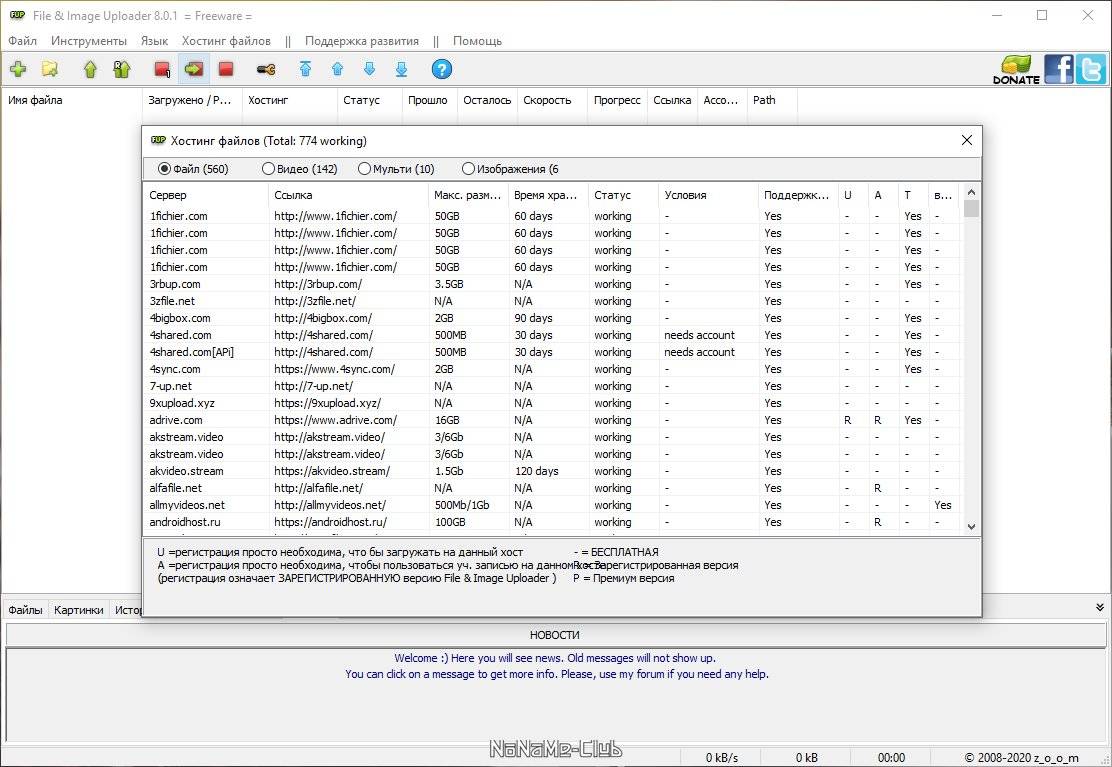Click the green arrow on red square icon
Viewport: 1112px width, 767px height.
[x=194, y=69]
